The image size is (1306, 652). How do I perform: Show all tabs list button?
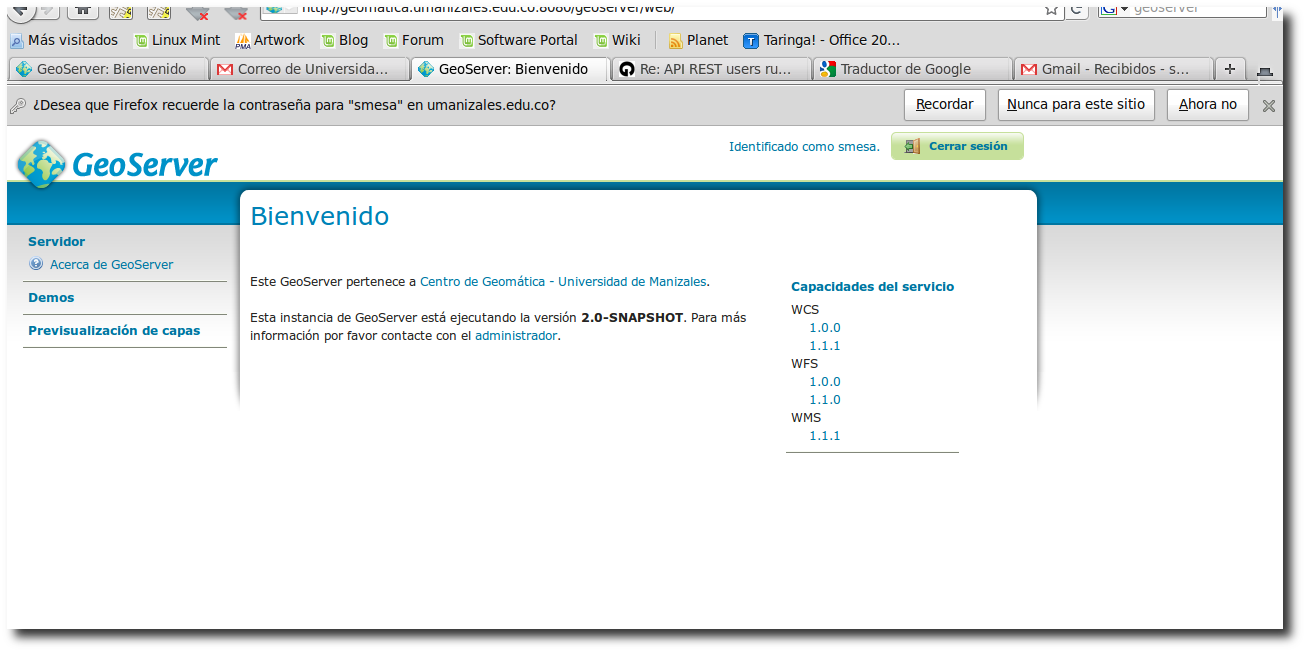tap(1264, 70)
